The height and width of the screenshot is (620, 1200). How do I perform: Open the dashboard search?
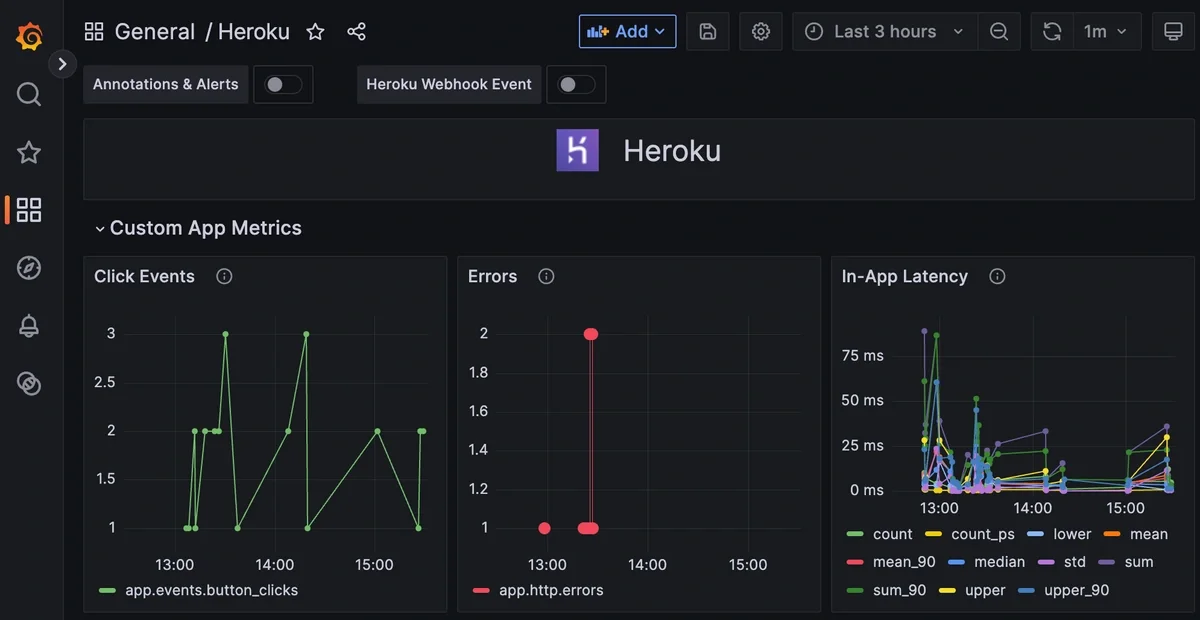28,94
